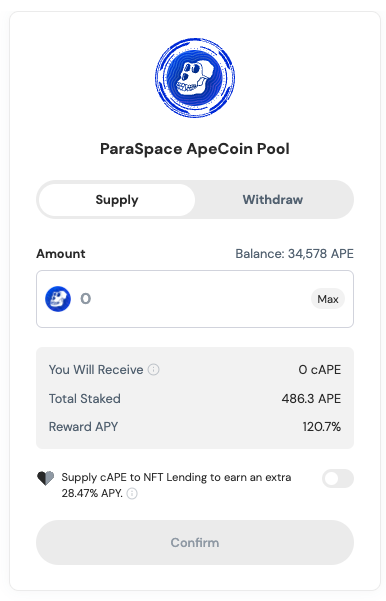Click the ApeCoin icon in amount field
The image size is (386, 601).
(x=58, y=299)
